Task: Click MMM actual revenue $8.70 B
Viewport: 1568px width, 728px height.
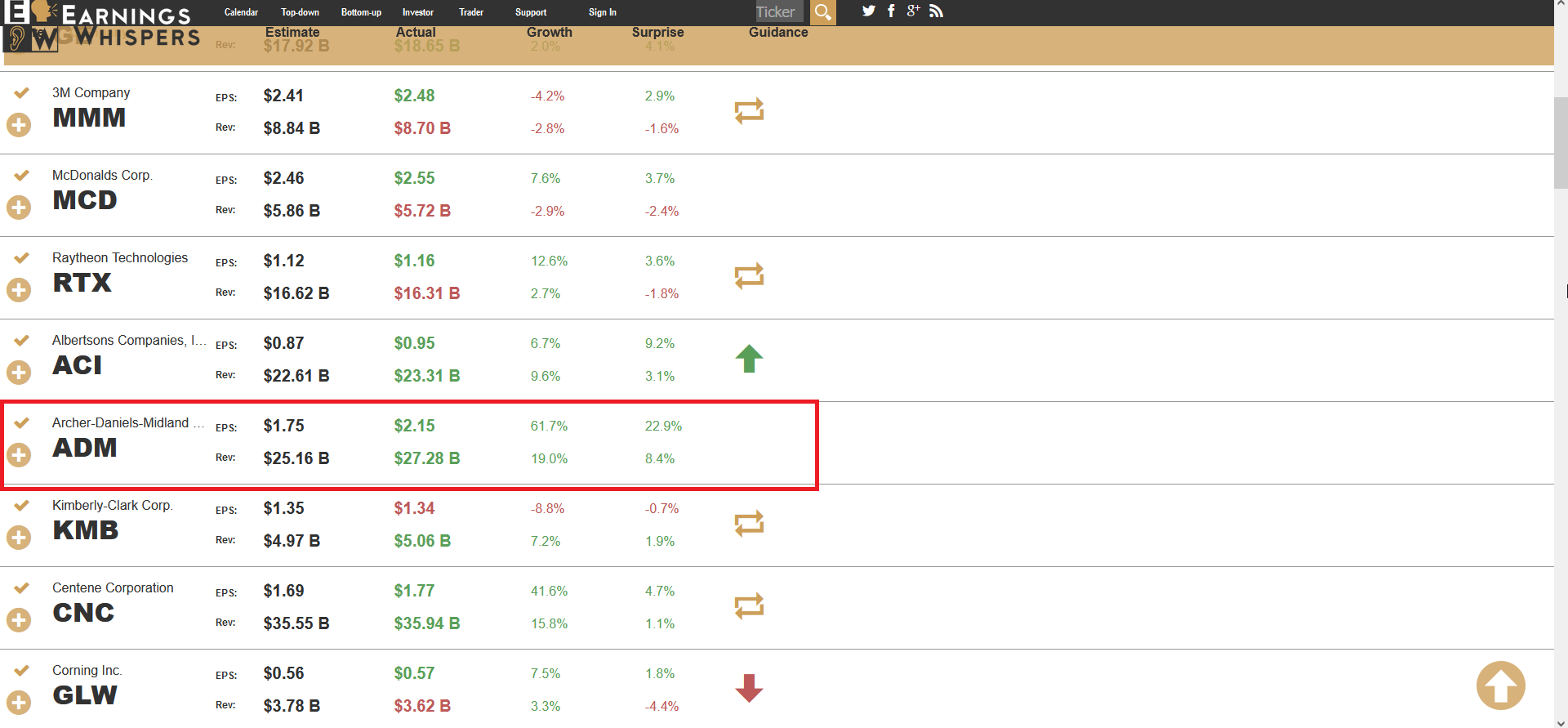Action: (x=422, y=128)
